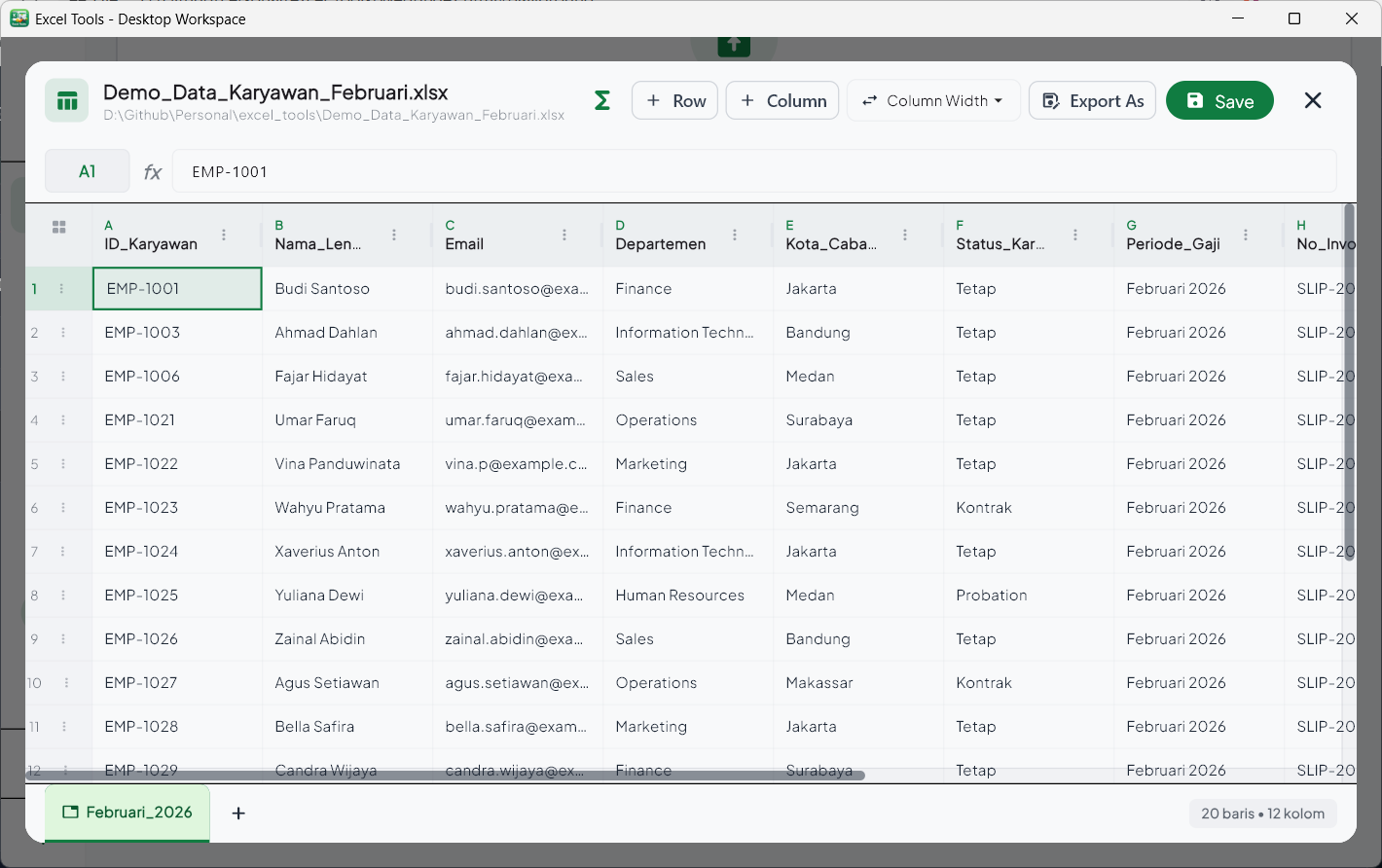Click the vertical scrollbar of the table
This screenshot has height=868, width=1382.
click(x=1349, y=382)
